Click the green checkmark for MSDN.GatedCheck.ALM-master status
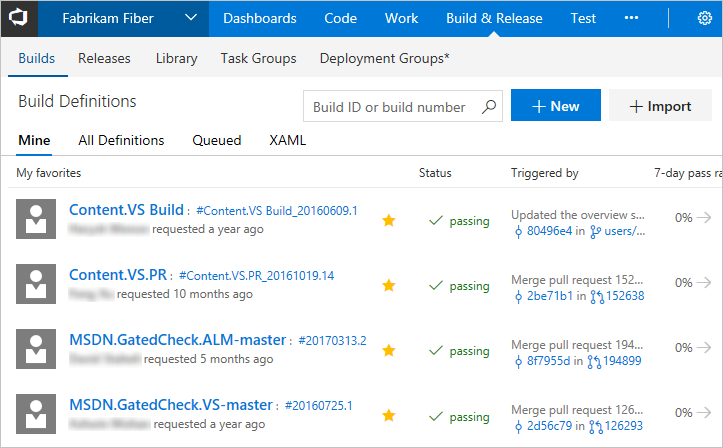The width and height of the screenshot is (723, 448). pyautogui.click(x=436, y=350)
